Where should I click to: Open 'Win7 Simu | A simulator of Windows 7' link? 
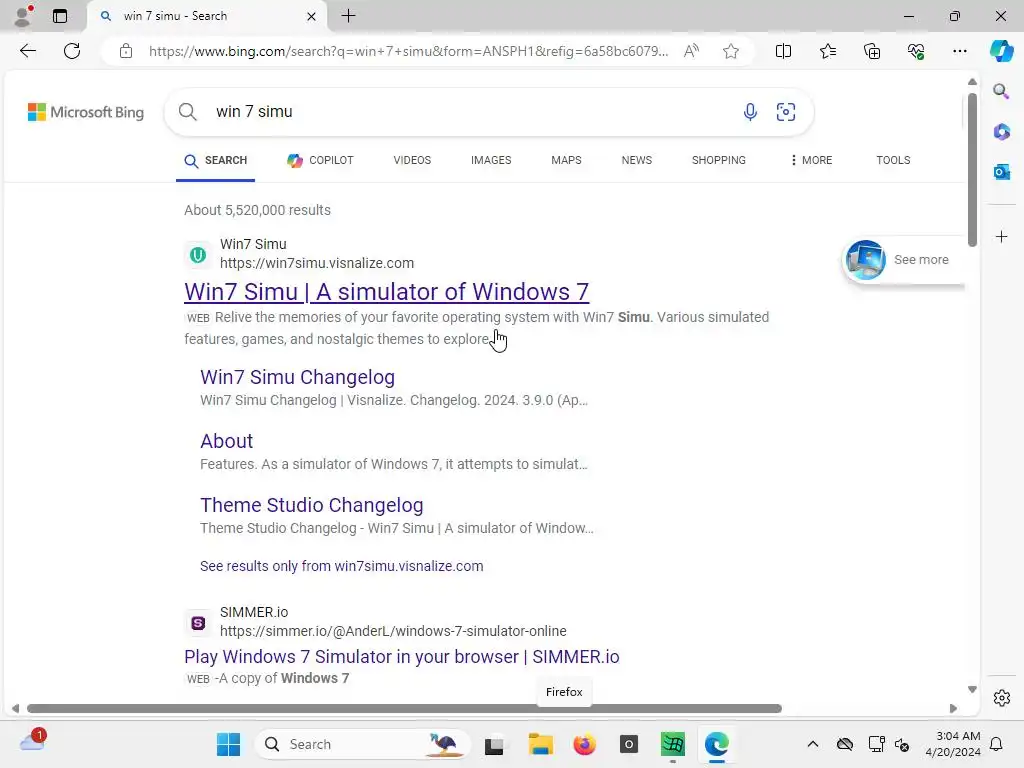[x=387, y=292]
